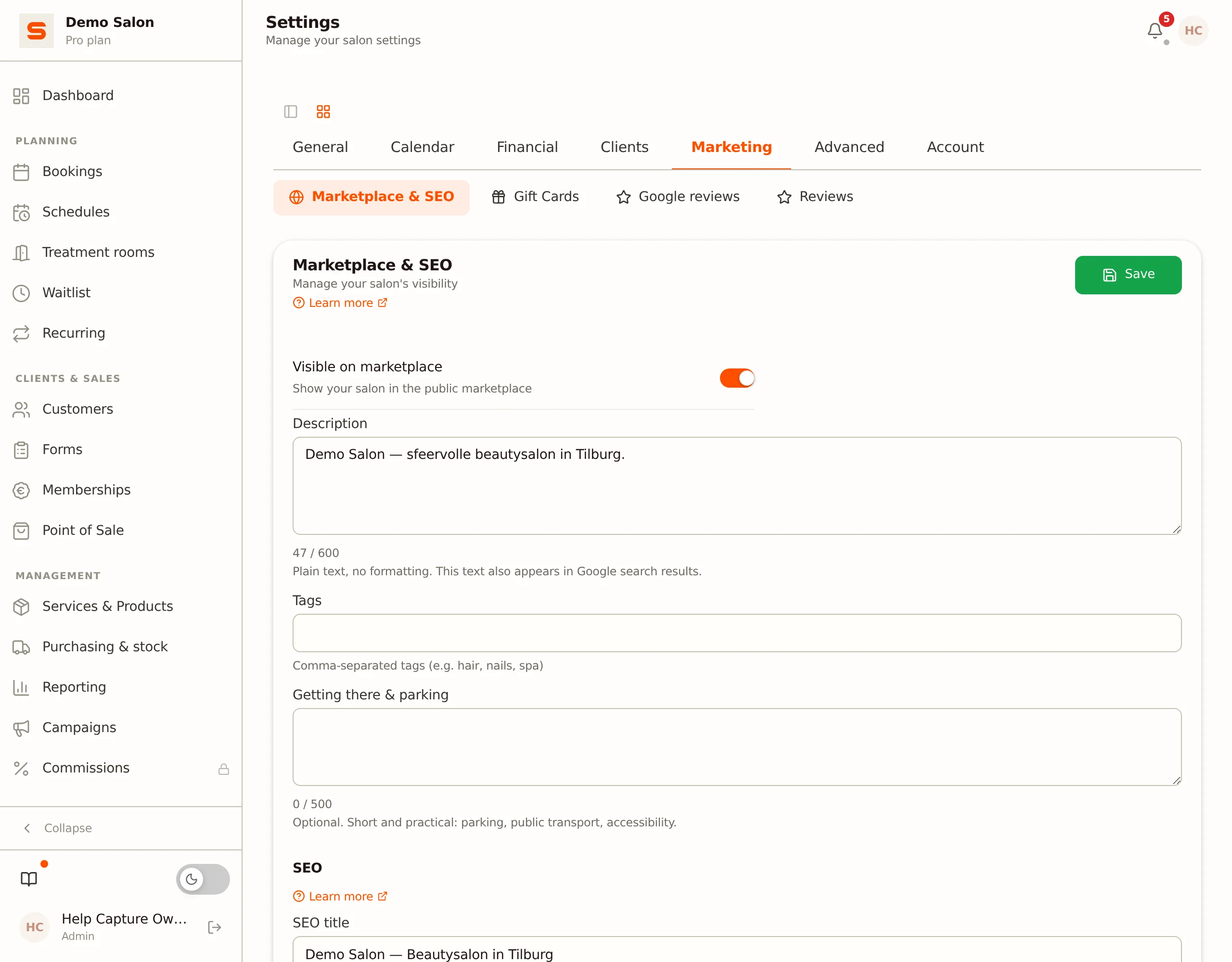Open Forms page
The height and width of the screenshot is (962, 1232).
tap(121, 449)
